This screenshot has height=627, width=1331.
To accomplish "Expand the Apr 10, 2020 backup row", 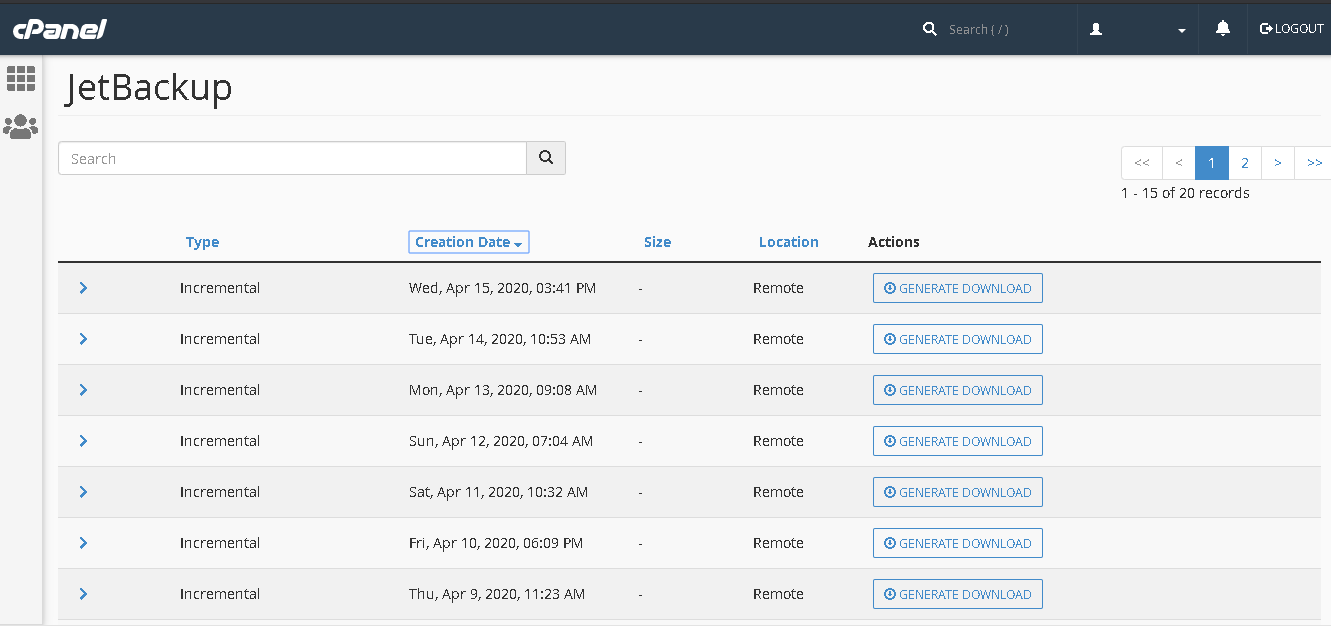I will coord(83,543).
